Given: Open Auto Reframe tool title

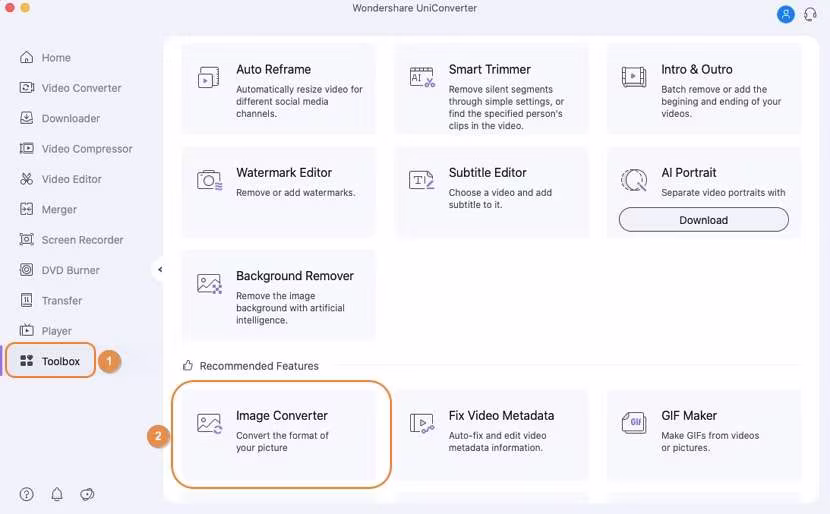Looking at the screenshot, I should pyautogui.click(x=273, y=69).
